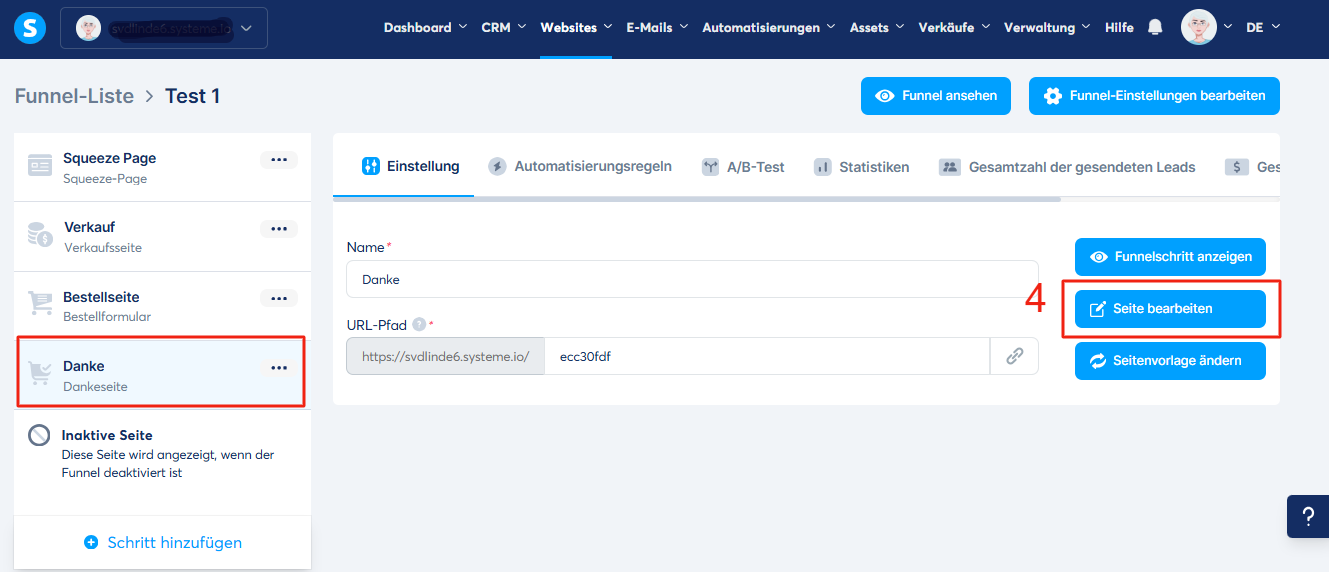
Task: Select the Inaktive Seite entry
Action: (162, 452)
